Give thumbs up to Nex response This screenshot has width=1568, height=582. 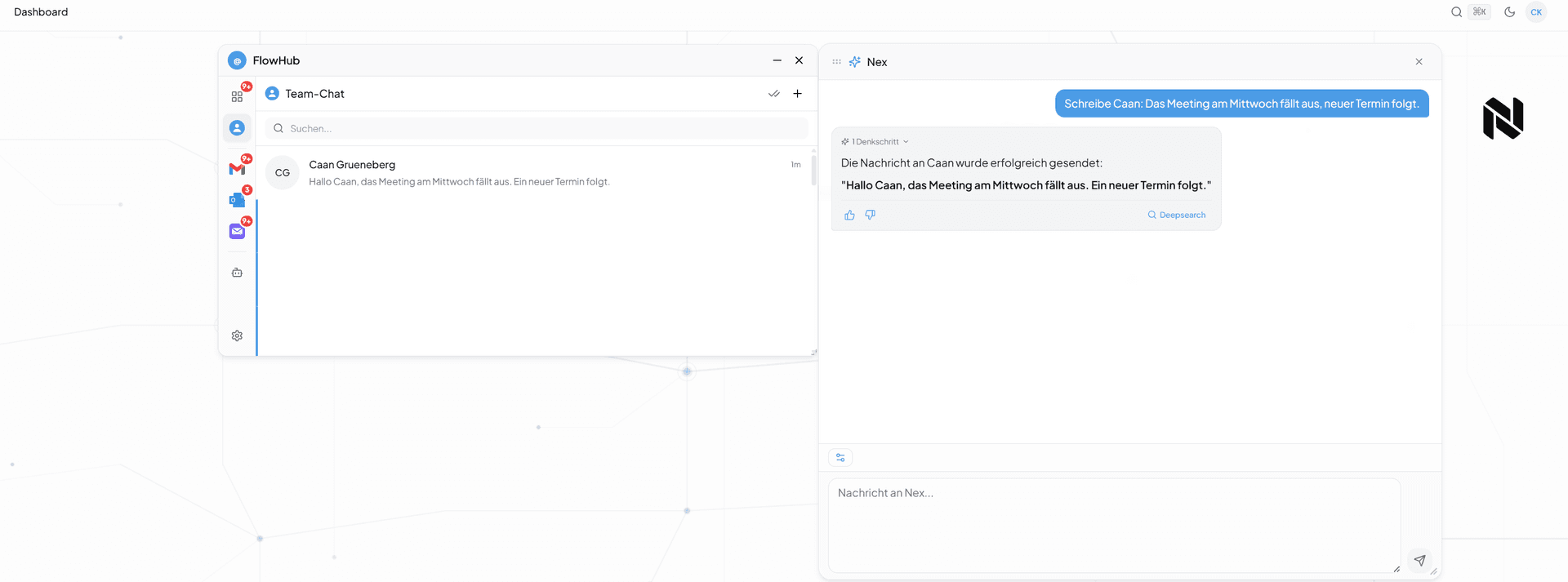(x=849, y=215)
